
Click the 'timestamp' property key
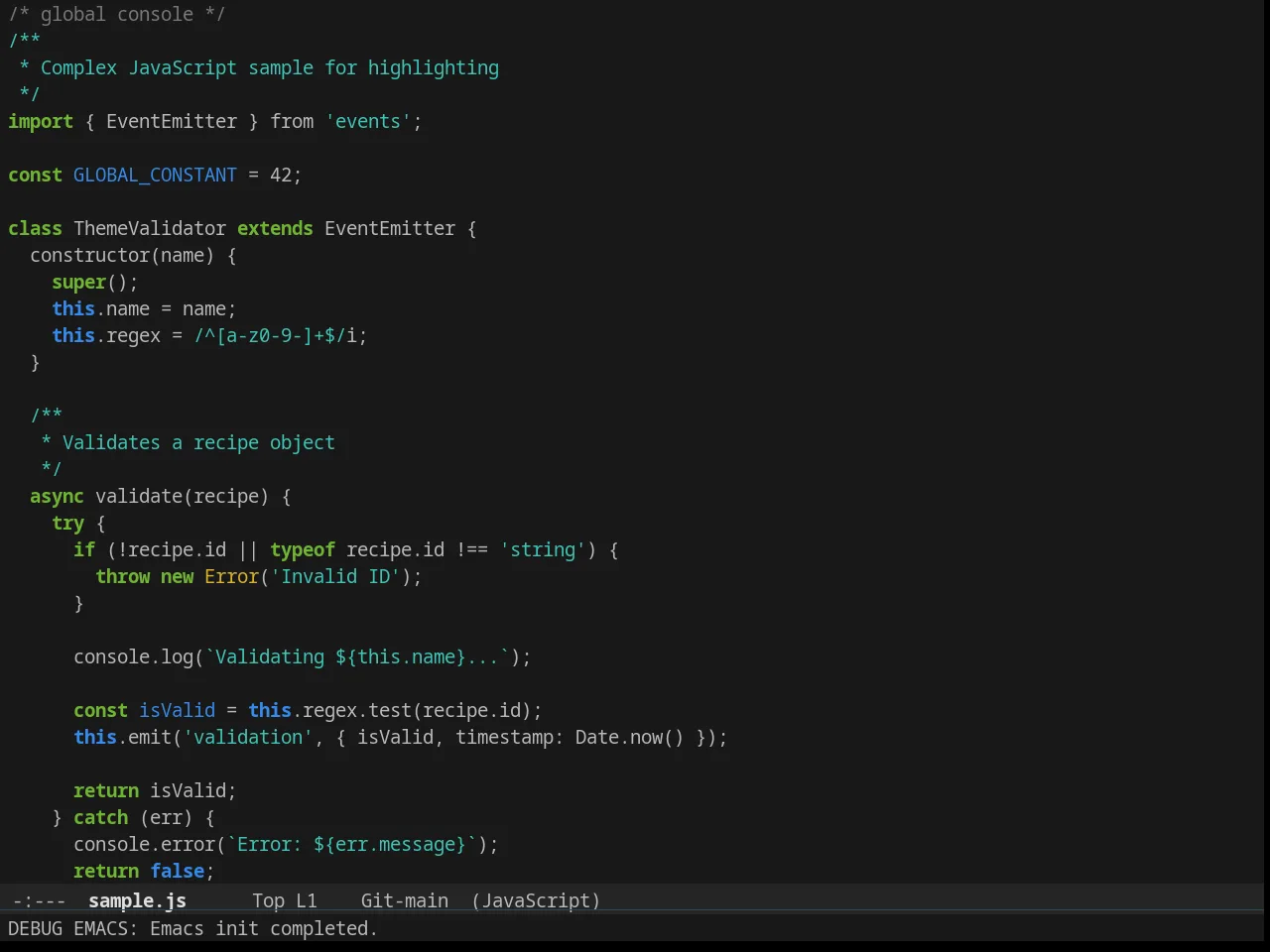[x=504, y=737]
